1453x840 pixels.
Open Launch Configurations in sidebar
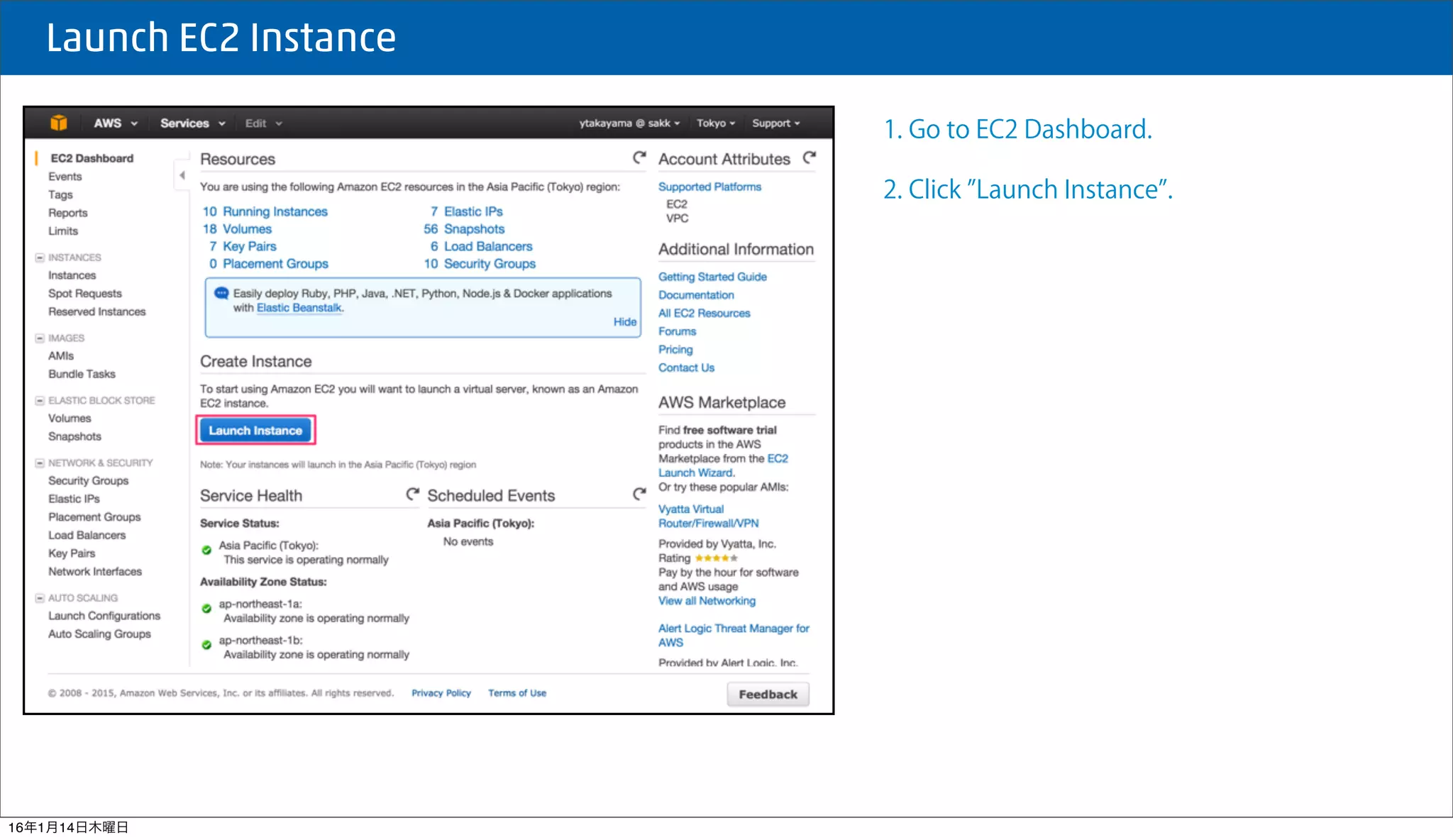[104, 616]
